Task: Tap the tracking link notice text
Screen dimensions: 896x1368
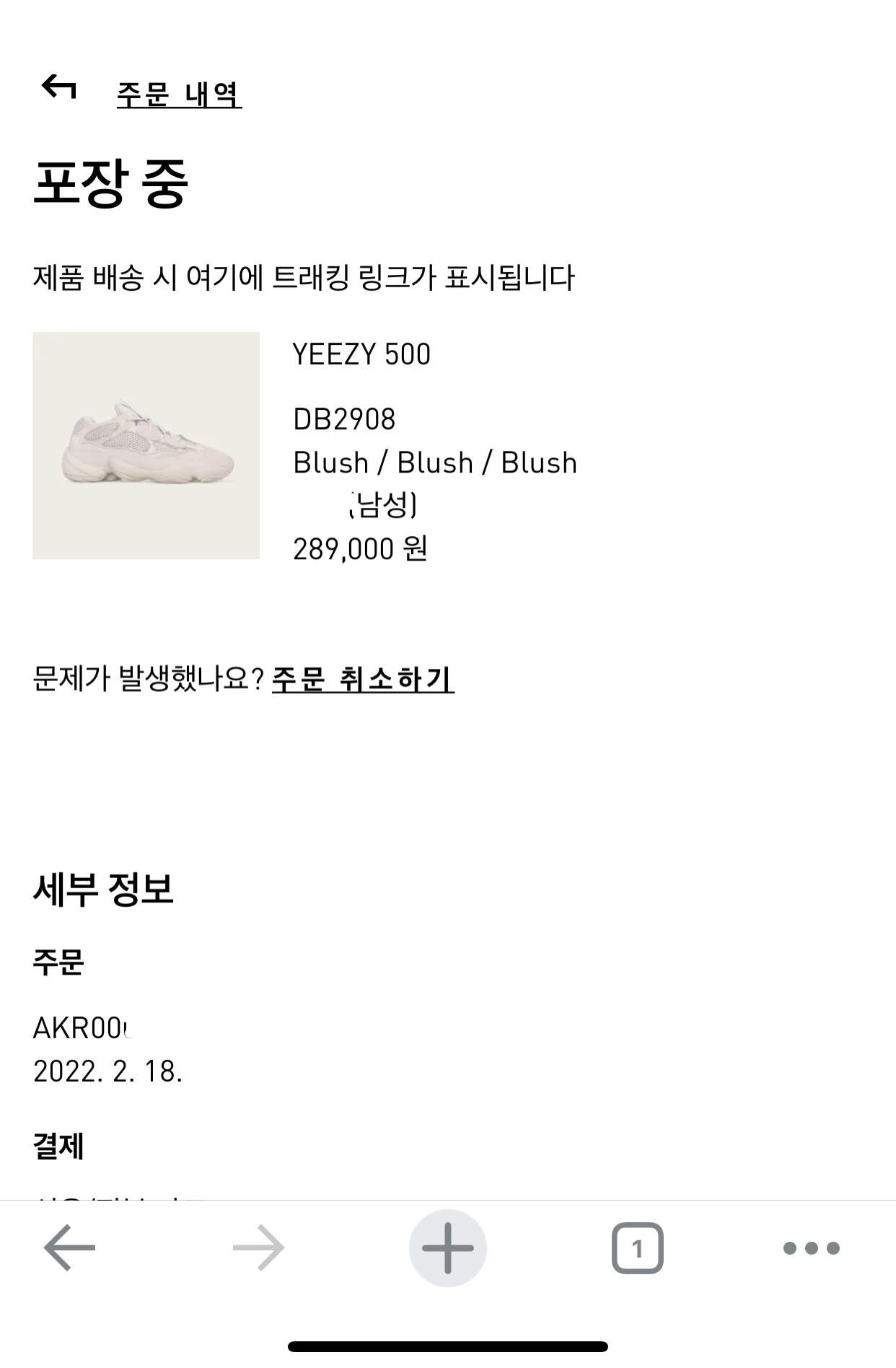Action: [x=304, y=278]
